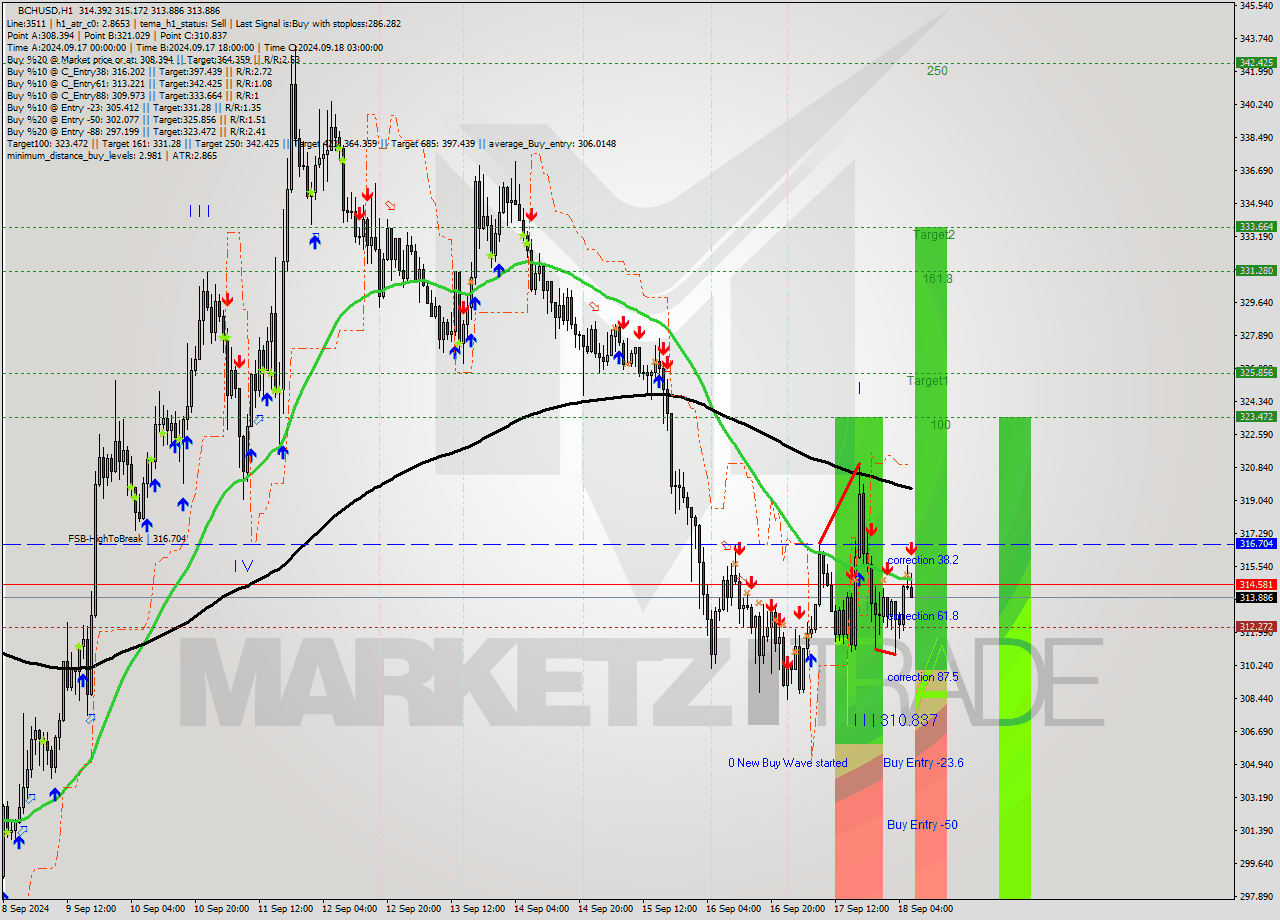
Task: Click the '16 Sep 04:00' time axis label
Action: coord(734,909)
